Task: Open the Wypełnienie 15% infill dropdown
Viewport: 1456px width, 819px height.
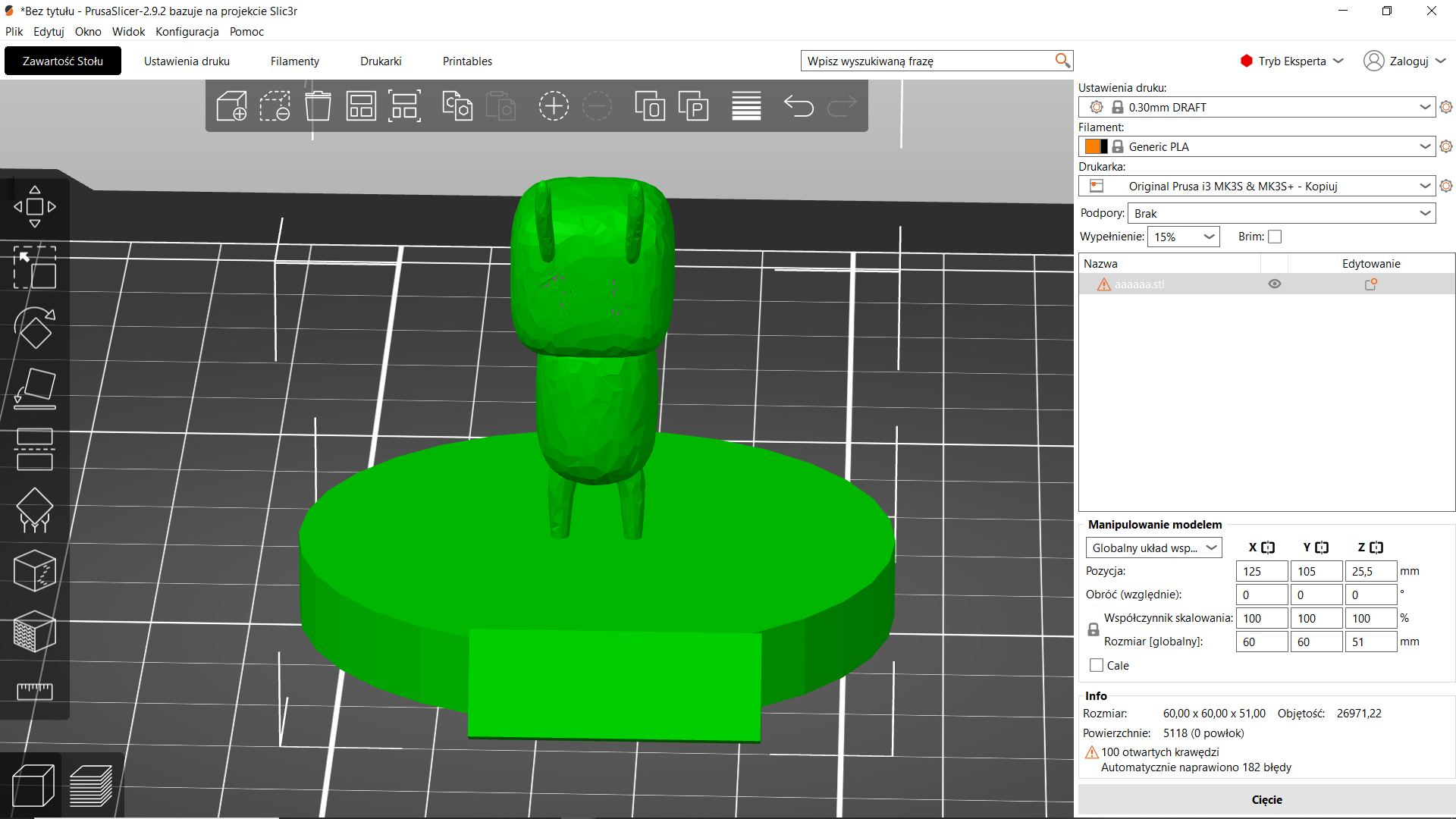Action: [1183, 237]
